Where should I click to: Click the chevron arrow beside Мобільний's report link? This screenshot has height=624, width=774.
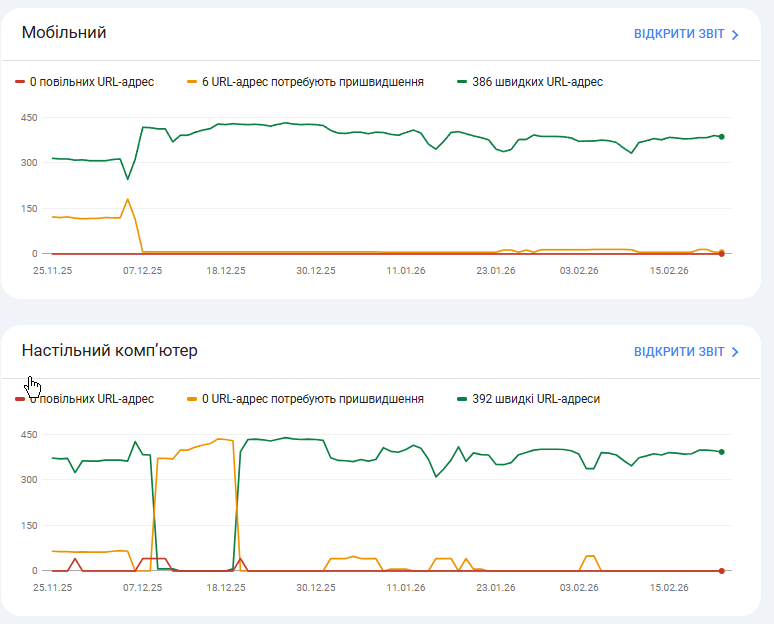pyautogui.click(x=735, y=35)
